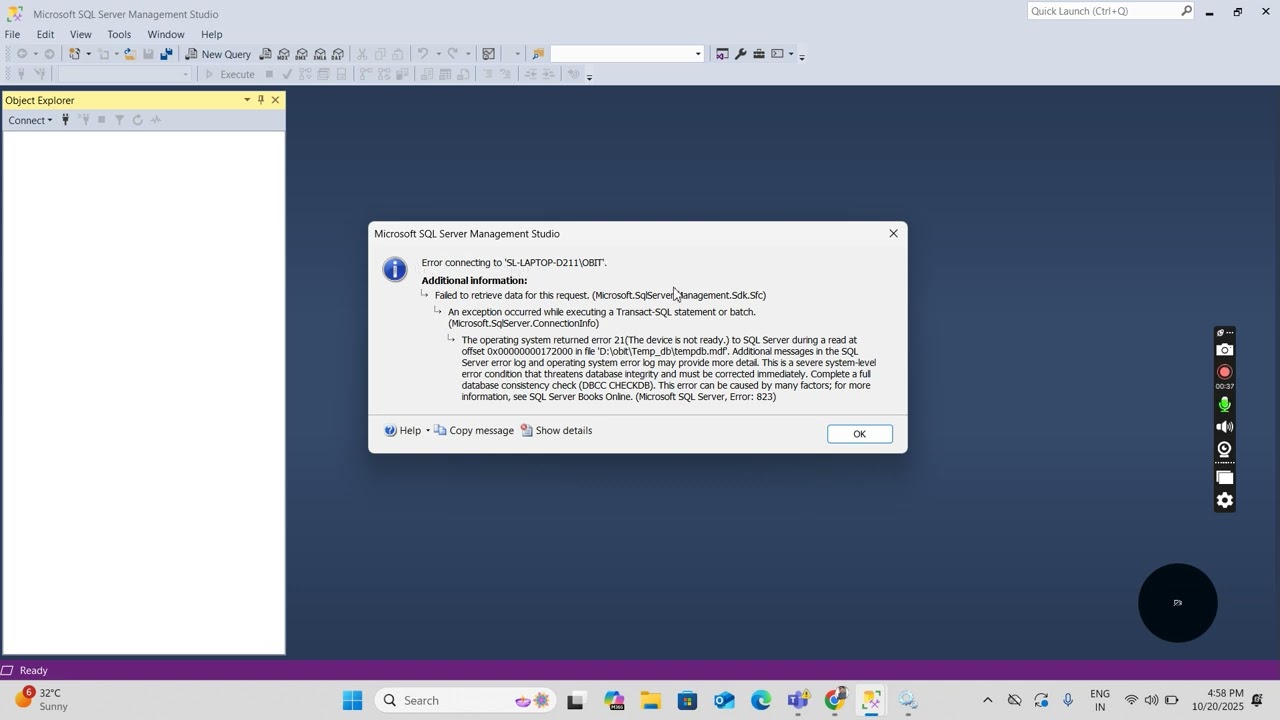1280x720 pixels.
Task: Toggle the recorder webcam icon
Action: tap(1224, 449)
